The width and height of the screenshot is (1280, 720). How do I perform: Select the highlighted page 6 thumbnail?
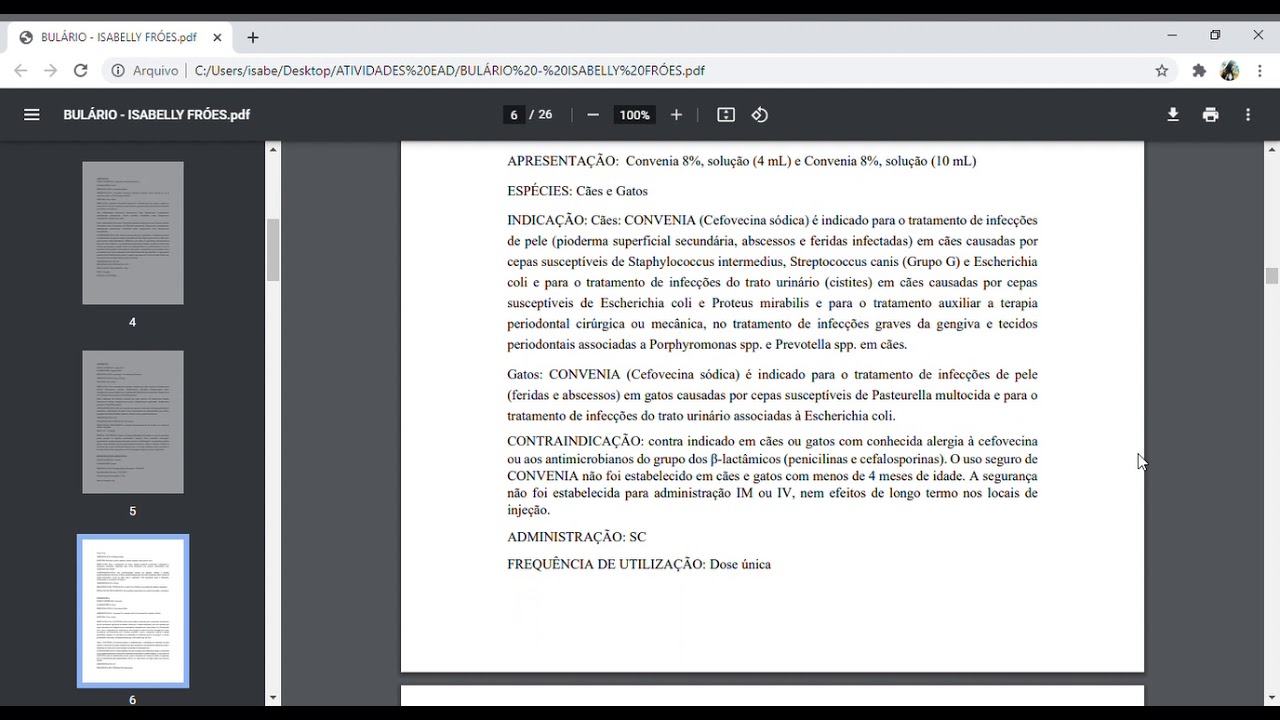click(x=133, y=611)
